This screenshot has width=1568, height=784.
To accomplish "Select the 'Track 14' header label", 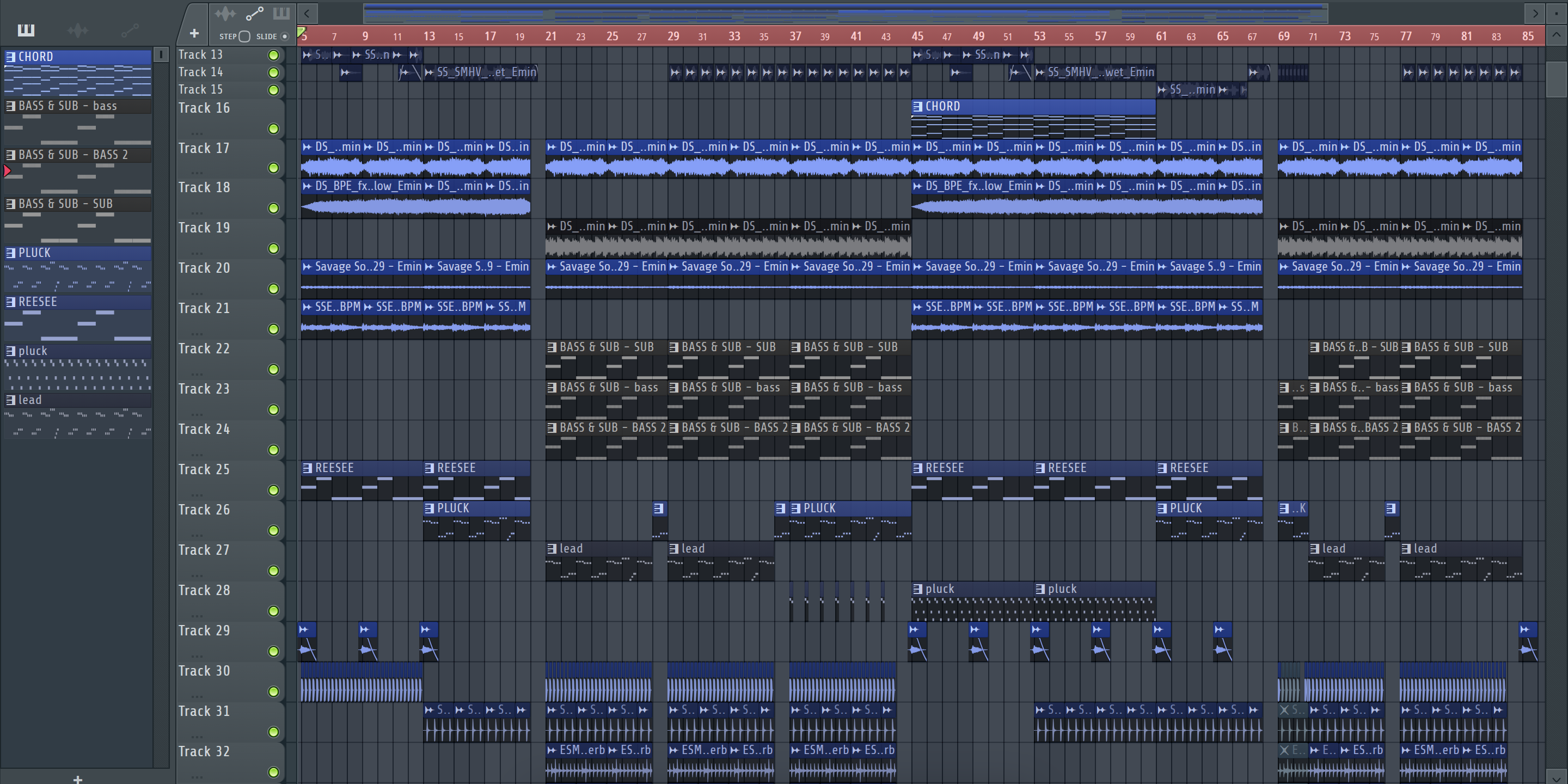I will coord(200,72).
